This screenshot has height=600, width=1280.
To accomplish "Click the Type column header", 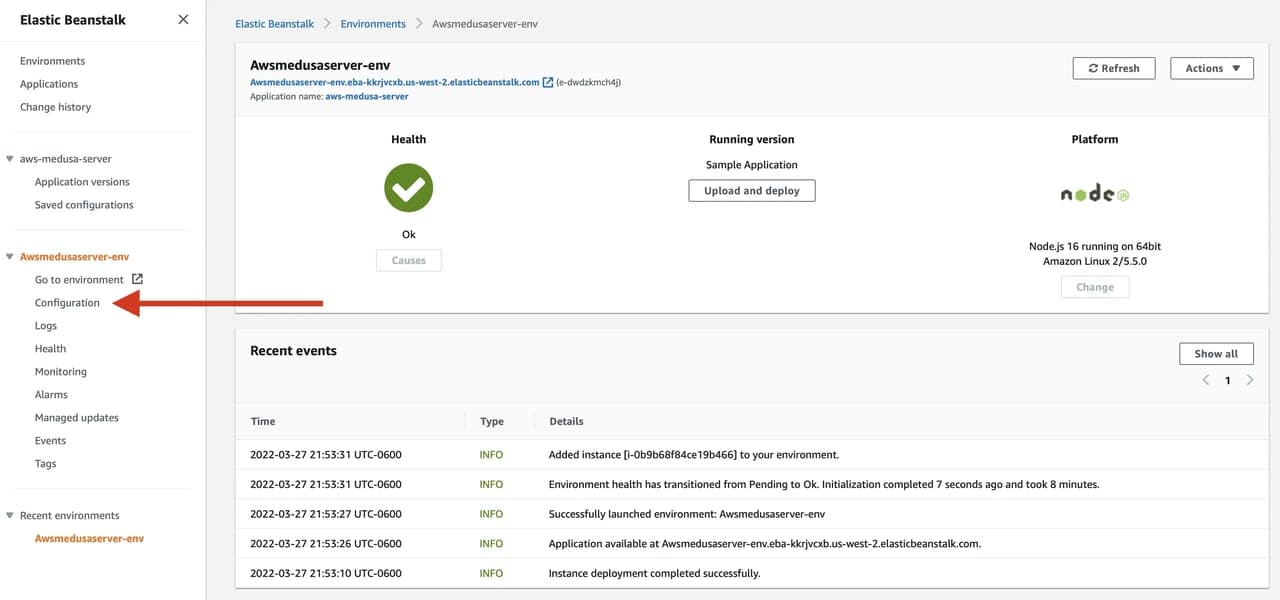I will [492, 421].
